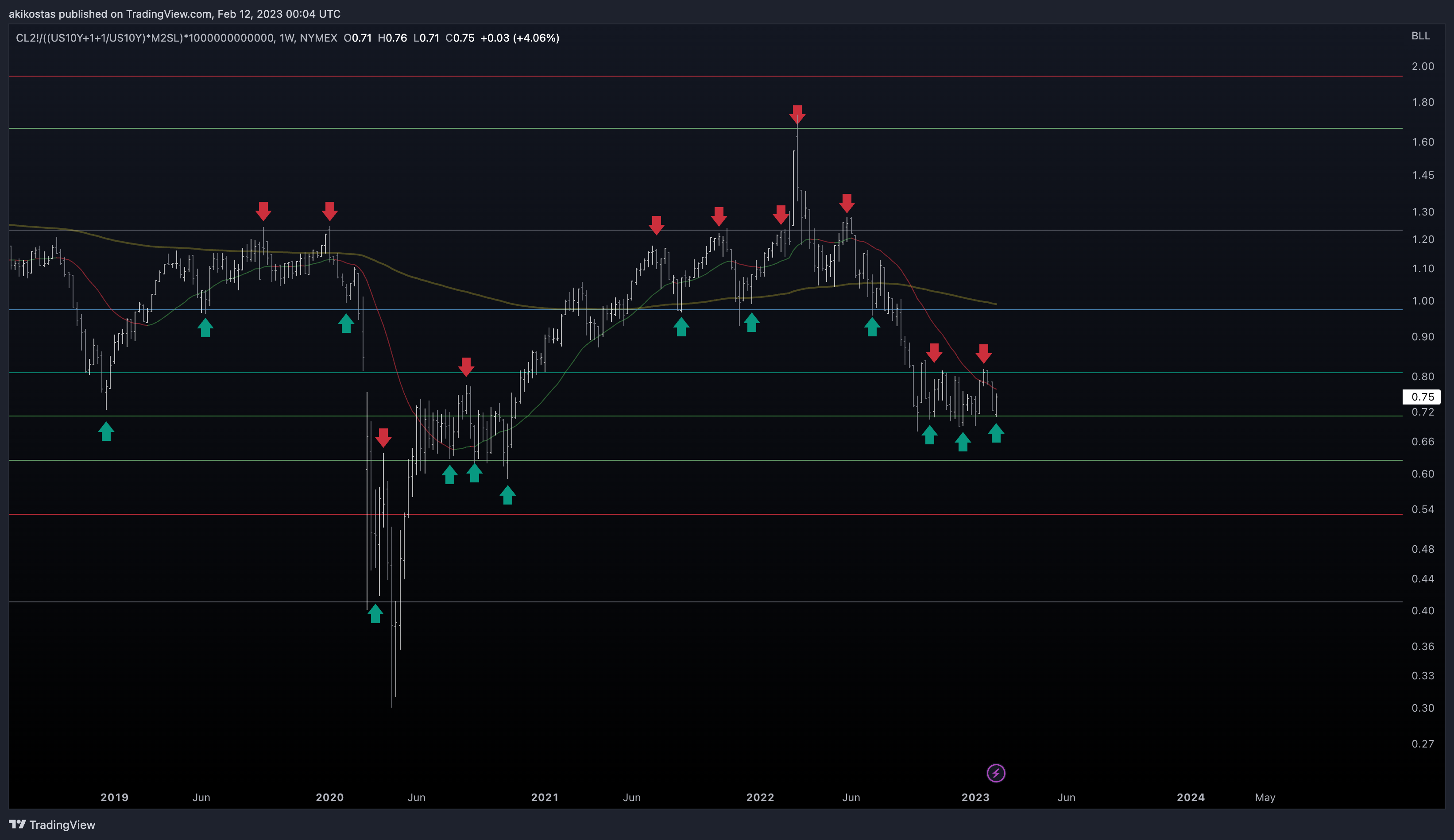Click the 1.30 price axis label

pos(1423,212)
